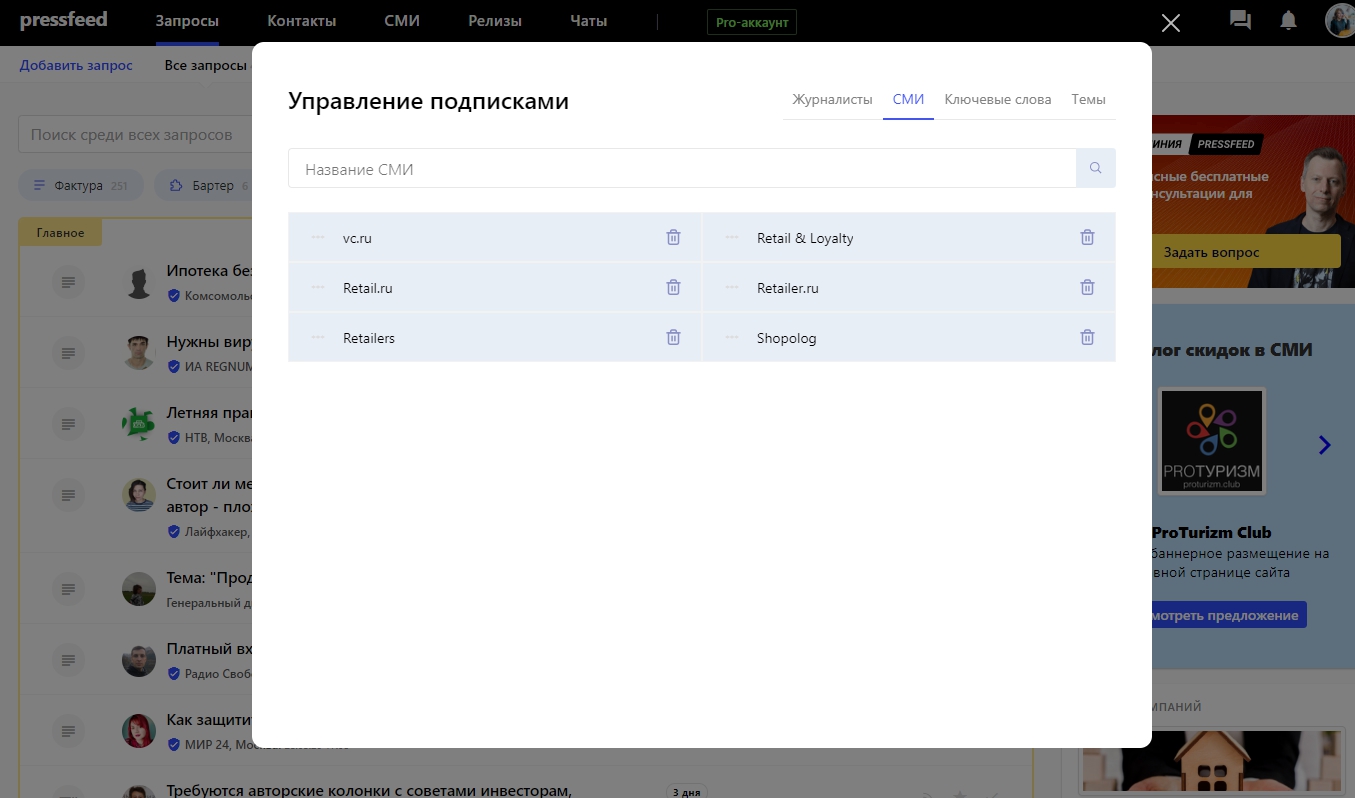
Task: Delete the vc.ru subscription
Action: click(673, 238)
